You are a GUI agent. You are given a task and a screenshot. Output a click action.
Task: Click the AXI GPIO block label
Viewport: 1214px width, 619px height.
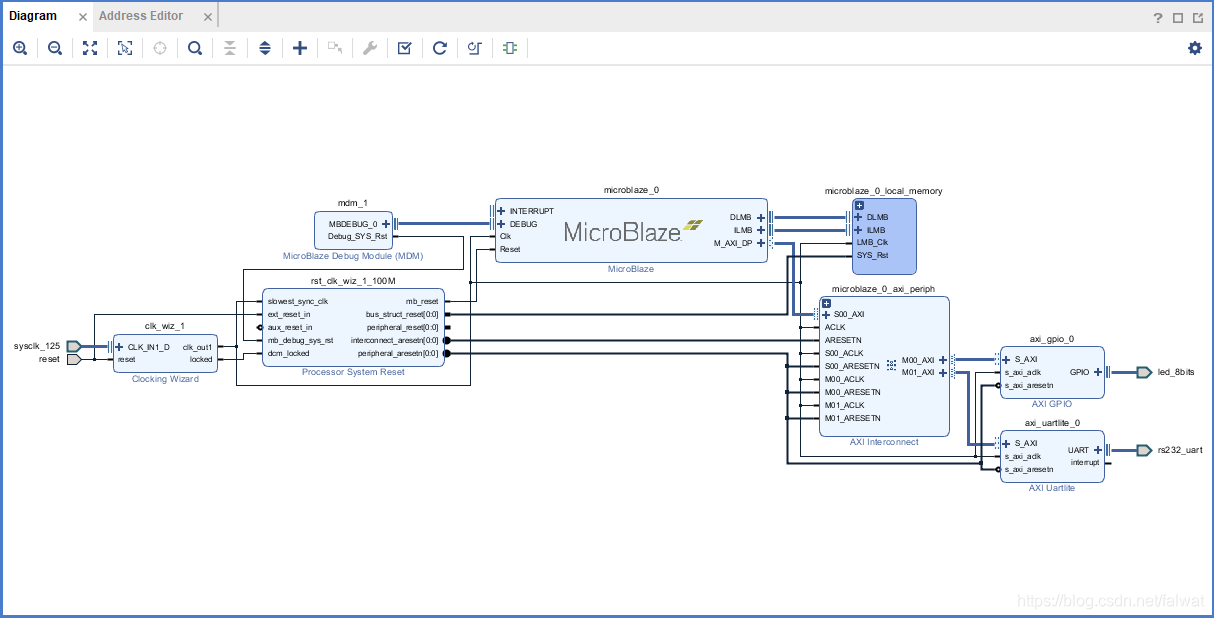(1052, 404)
